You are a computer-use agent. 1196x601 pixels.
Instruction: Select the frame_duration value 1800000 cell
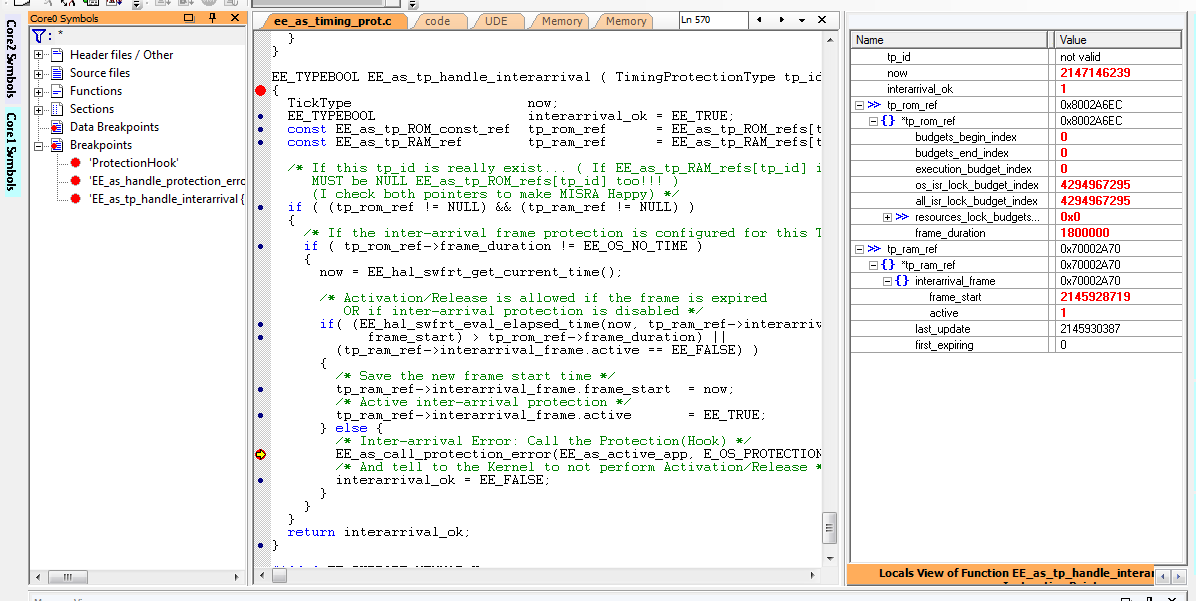tap(1117, 233)
